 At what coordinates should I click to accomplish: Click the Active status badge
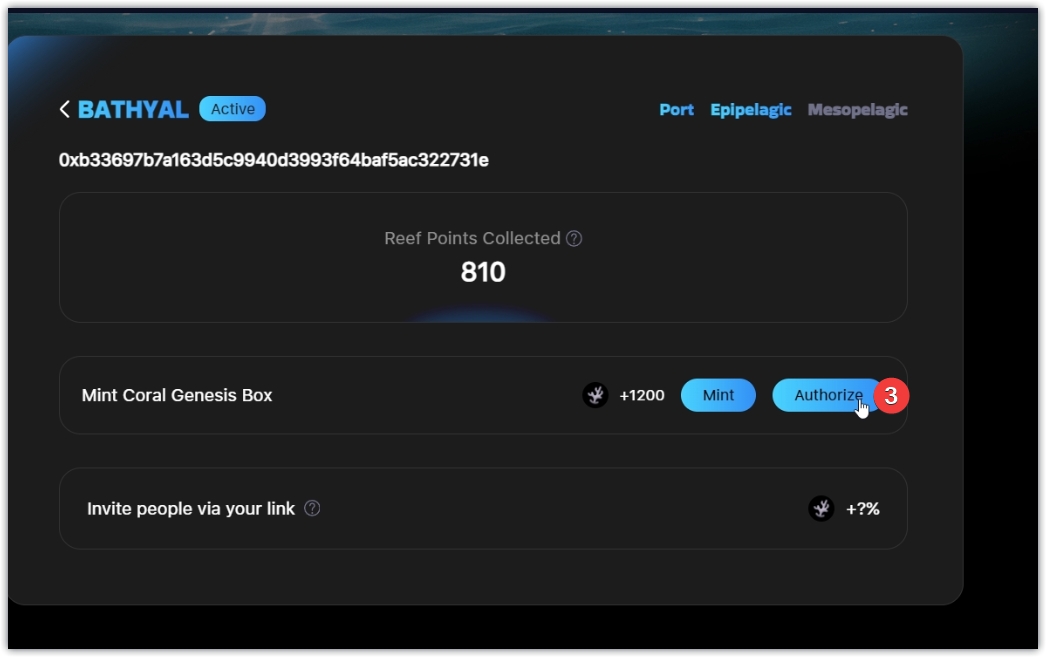point(232,109)
